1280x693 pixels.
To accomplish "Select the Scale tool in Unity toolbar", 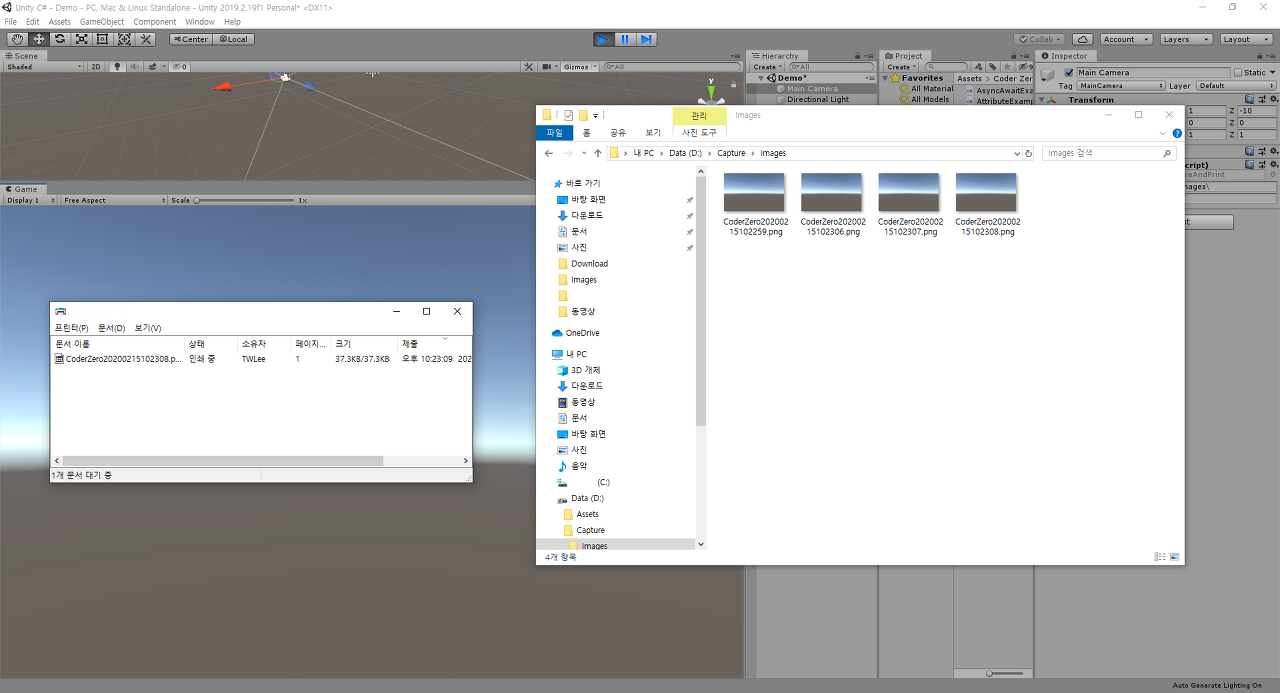I will click(81, 39).
